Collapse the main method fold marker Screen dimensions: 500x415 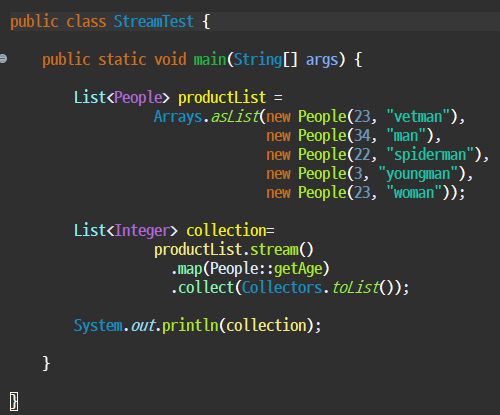click(3, 59)
